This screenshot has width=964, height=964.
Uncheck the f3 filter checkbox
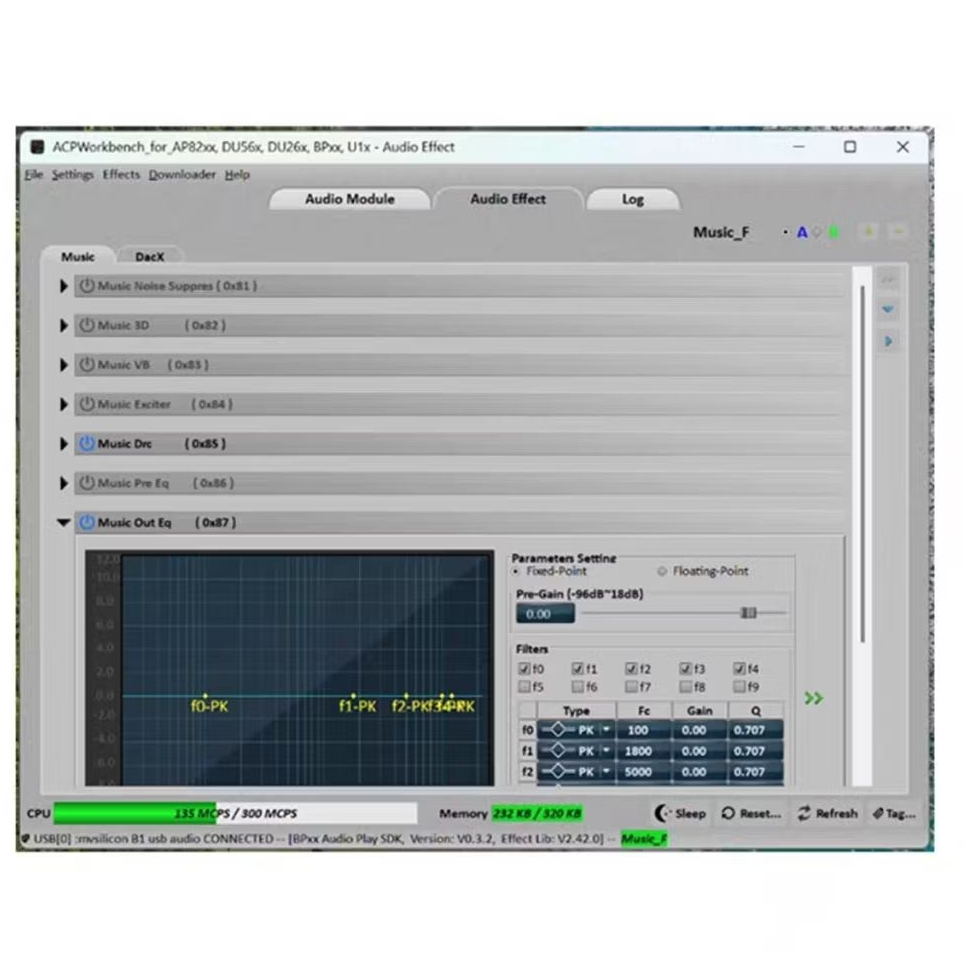click(x=685, y=668)
